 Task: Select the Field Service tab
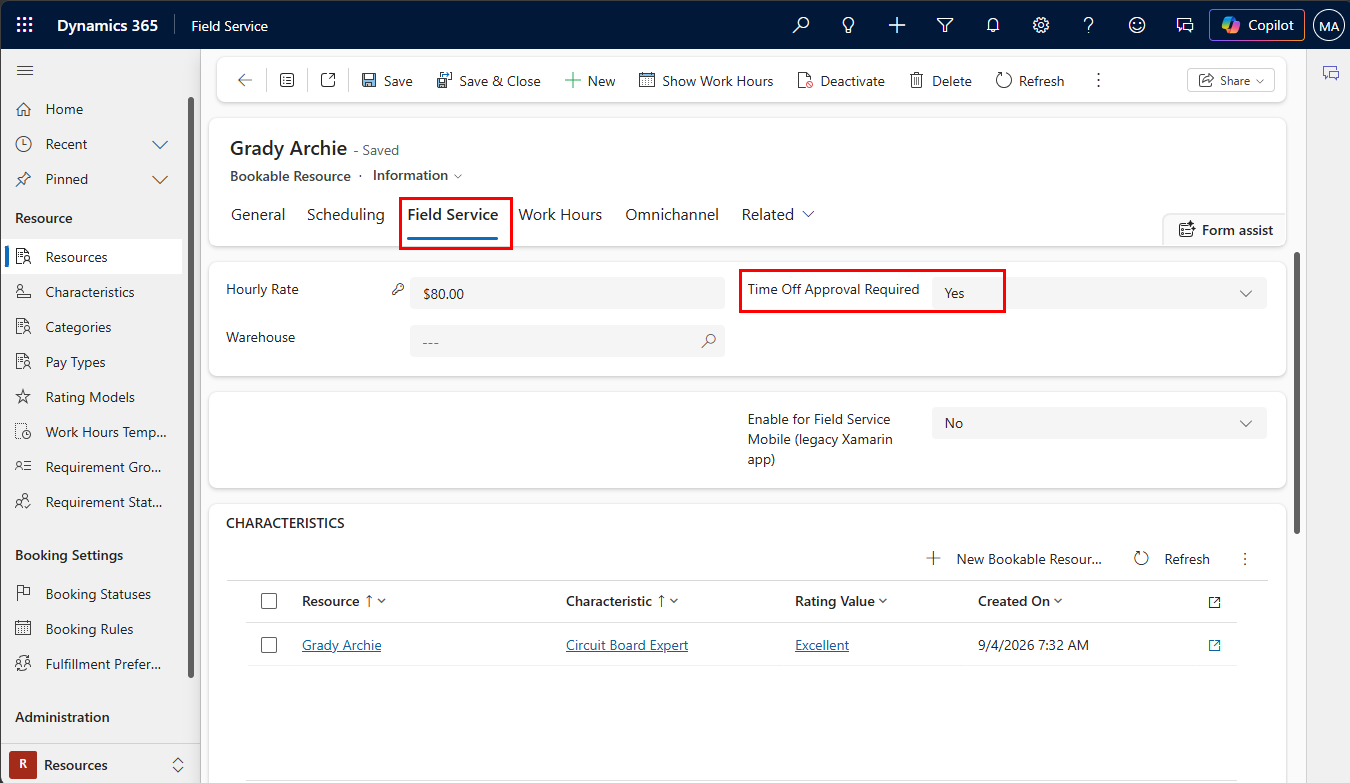tap(452, 215)
